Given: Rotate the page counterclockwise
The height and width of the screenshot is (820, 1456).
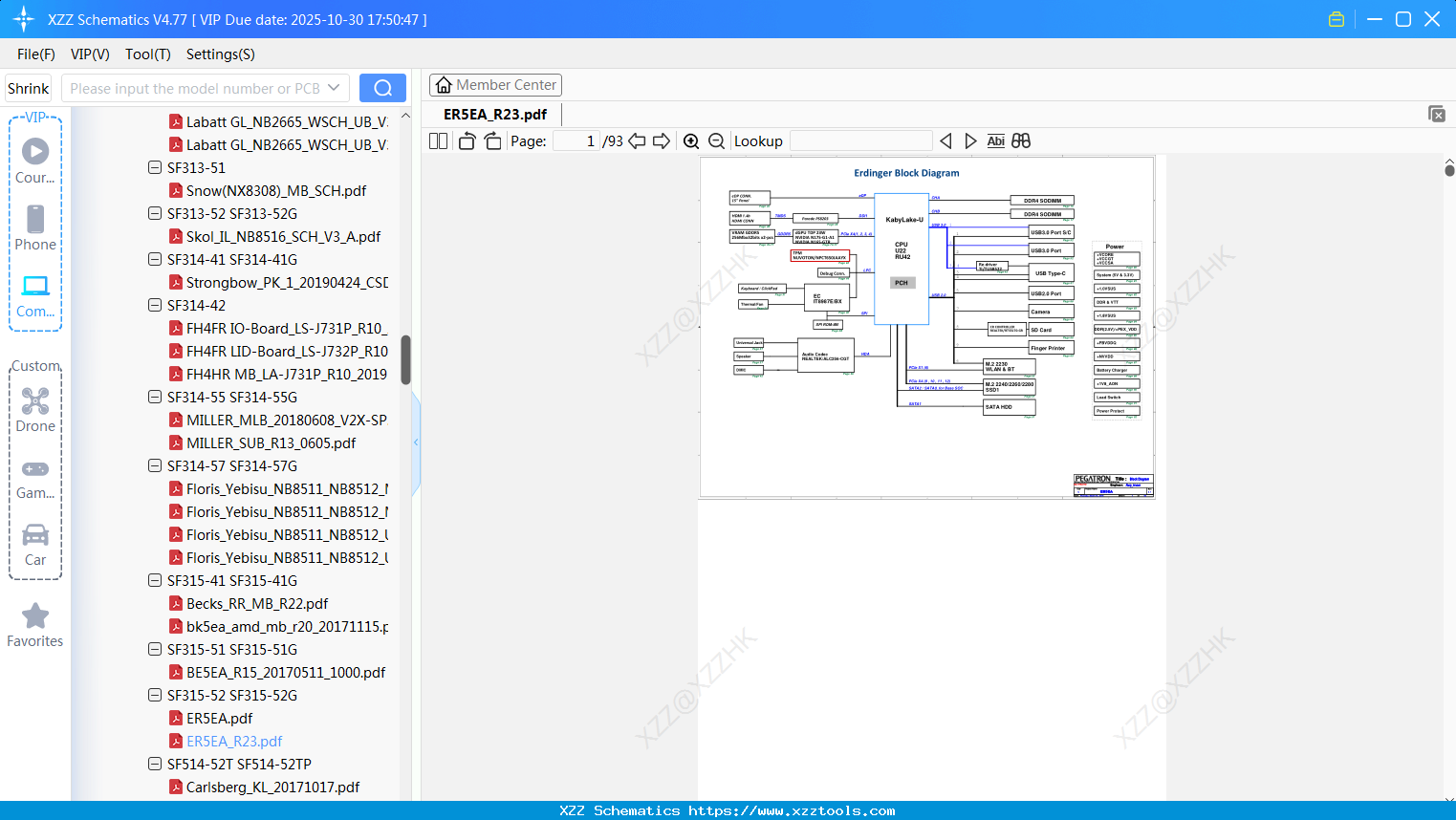Looking at the screenshot, I should 467,140.
